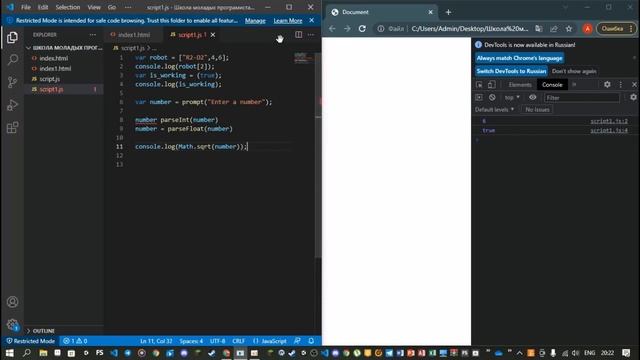The image size is (640, 360).
Task: Click the Chrome address bar URL
Action: pos(469,29)
